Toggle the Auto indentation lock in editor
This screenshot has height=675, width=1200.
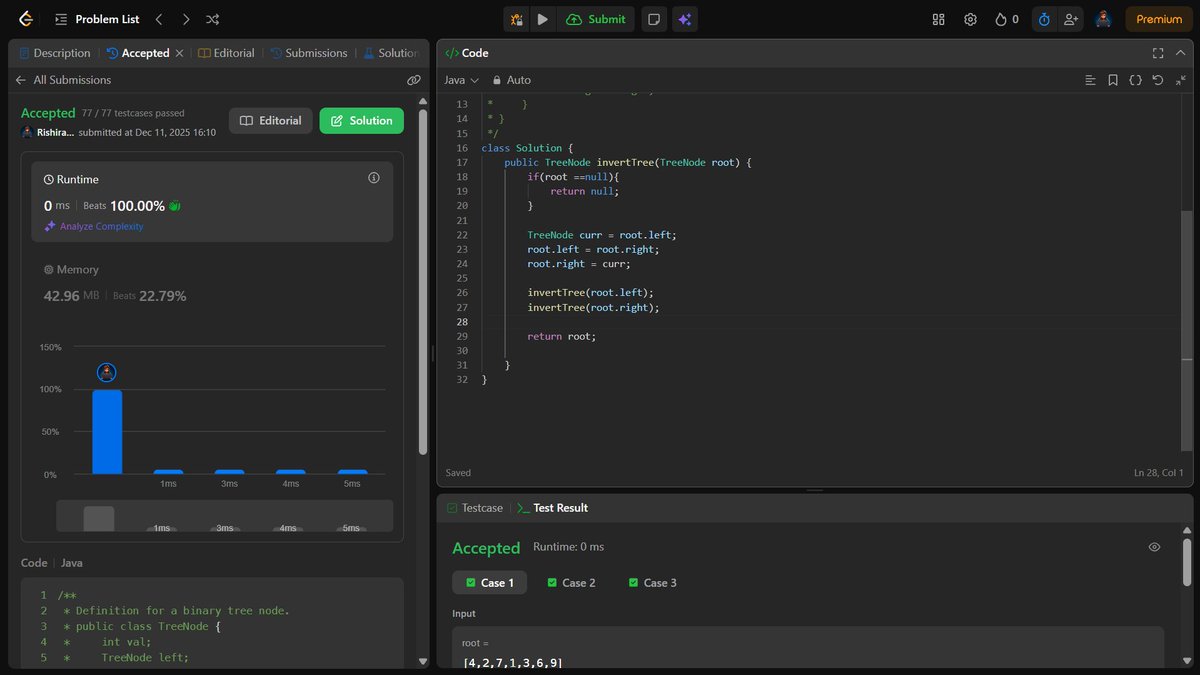[513, 79]
